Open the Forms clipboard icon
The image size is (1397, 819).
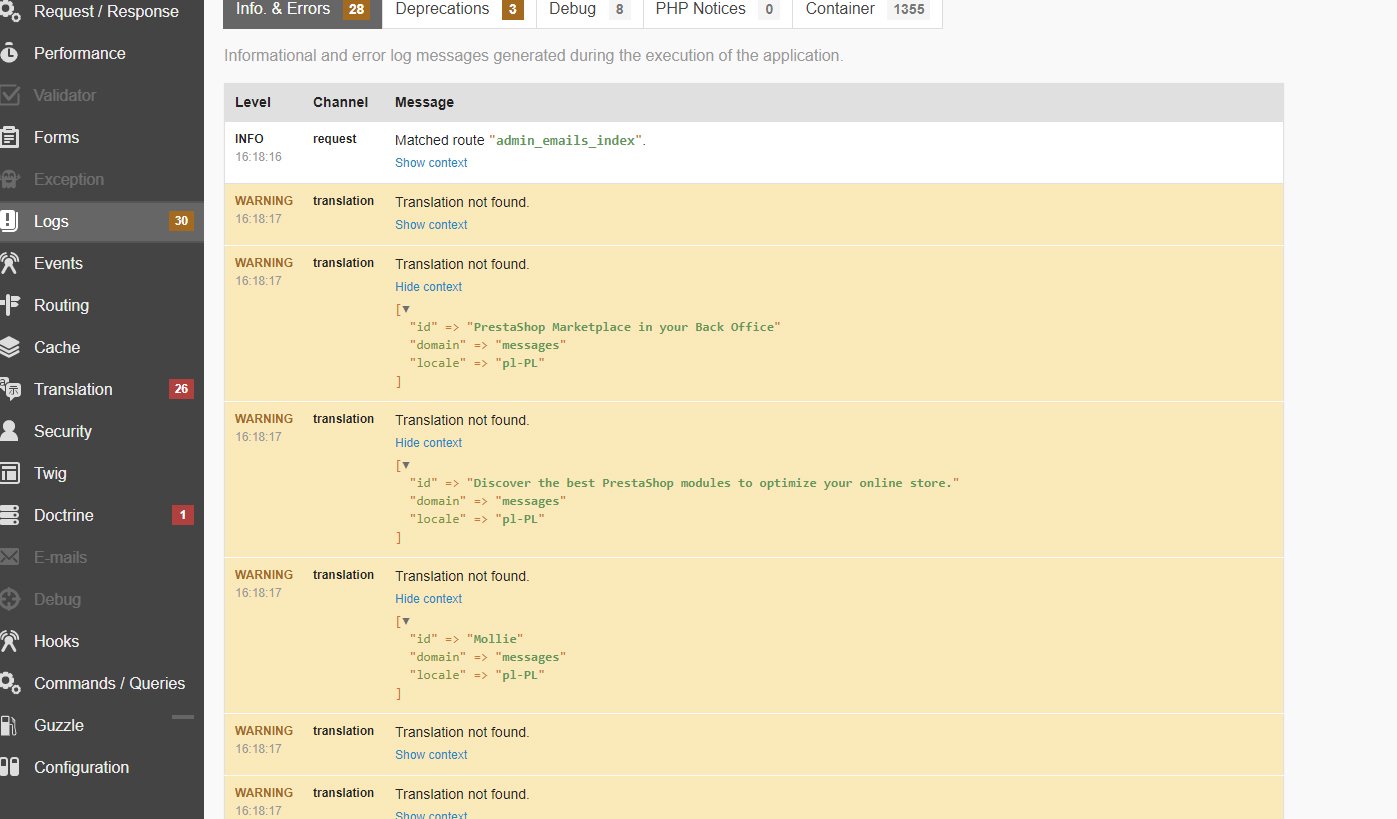(x=10, y=137)
